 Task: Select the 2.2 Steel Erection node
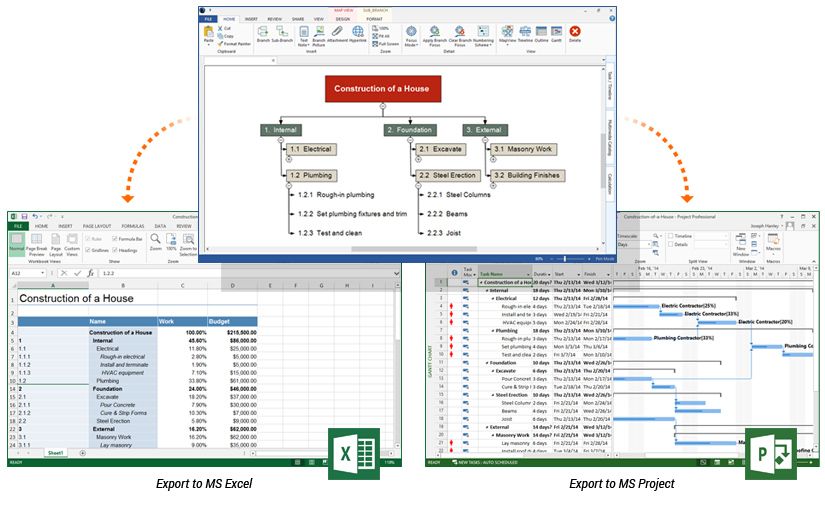click(447, 175)
